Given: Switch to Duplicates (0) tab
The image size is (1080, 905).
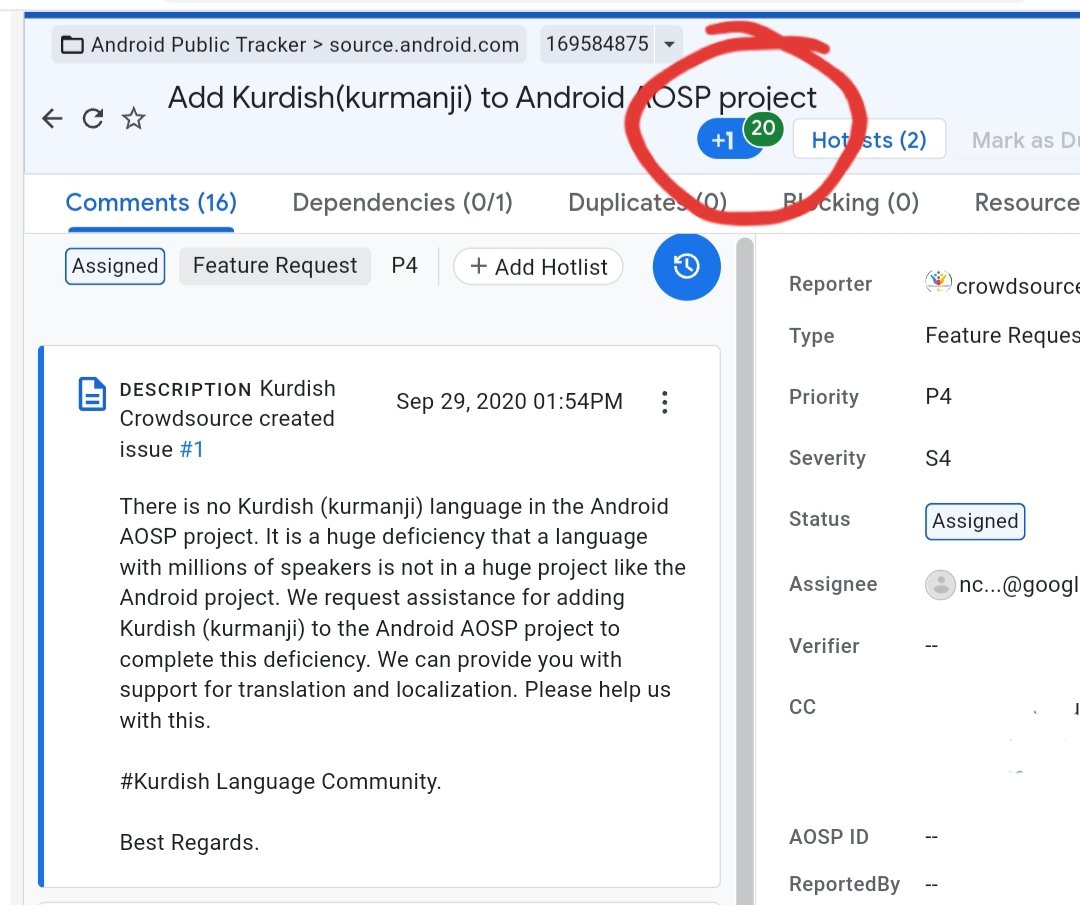Looking at the screenshot, I should [647, 202].
